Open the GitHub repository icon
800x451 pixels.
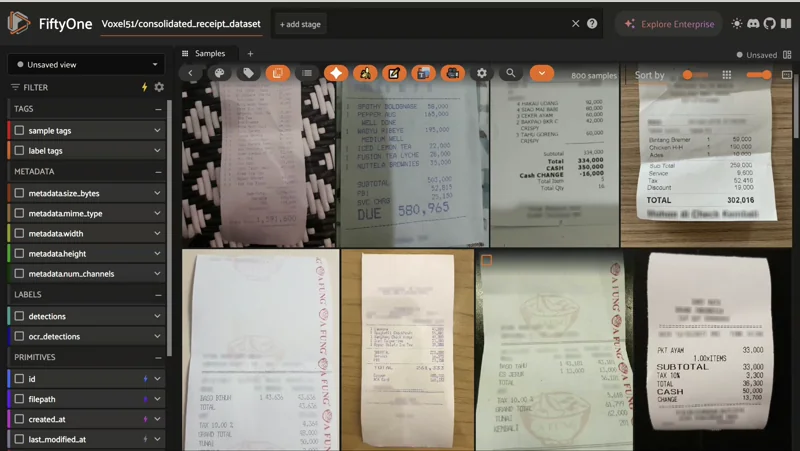coord(769,23)
